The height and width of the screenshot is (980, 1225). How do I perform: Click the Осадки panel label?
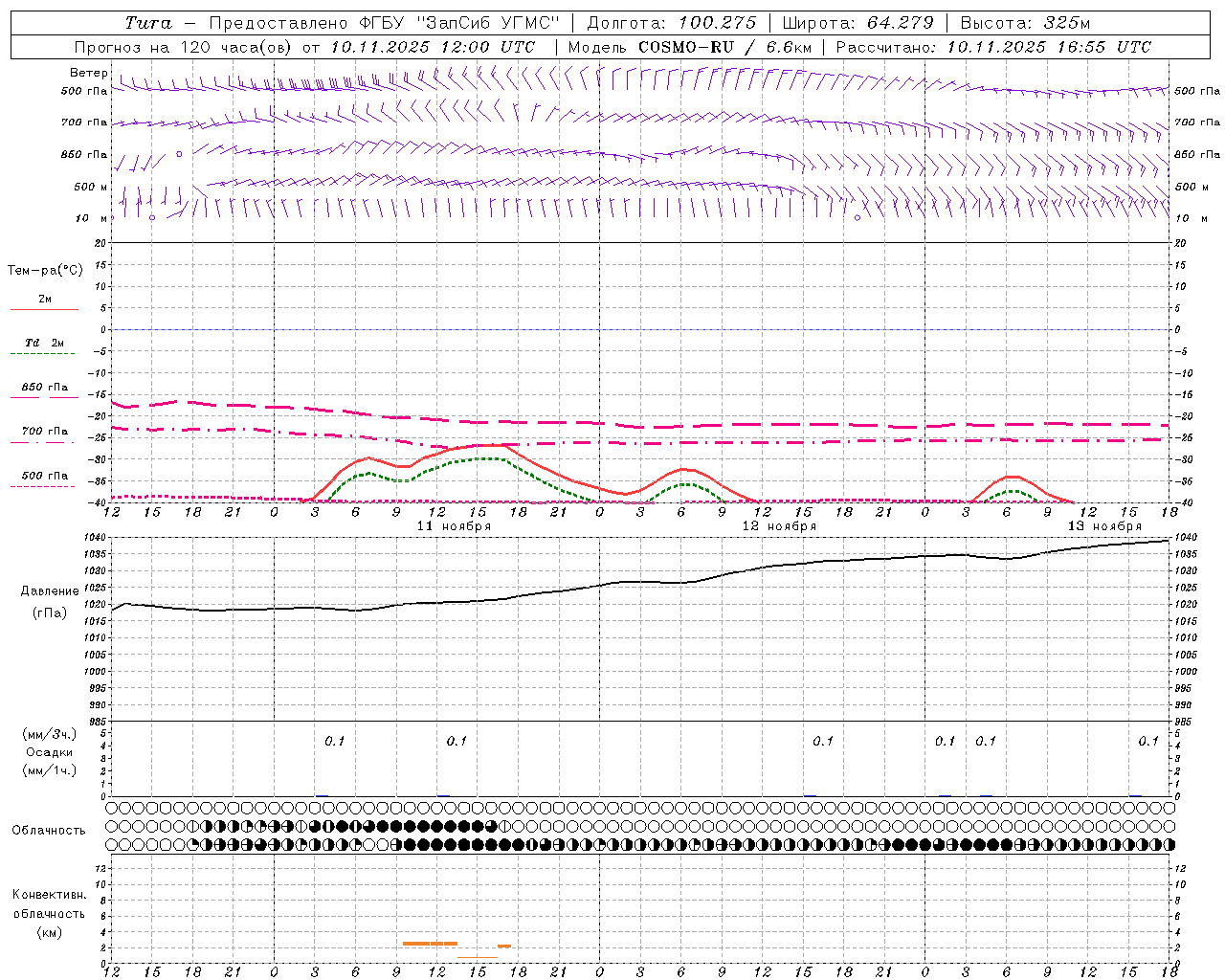click(x=49, y=752)
